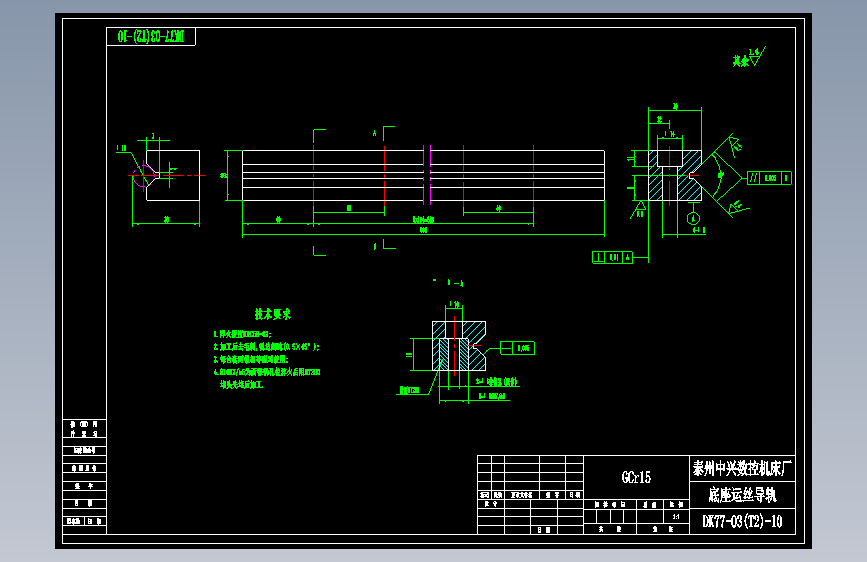
Task: Click the lower section cut marker A
Action: 384,244
